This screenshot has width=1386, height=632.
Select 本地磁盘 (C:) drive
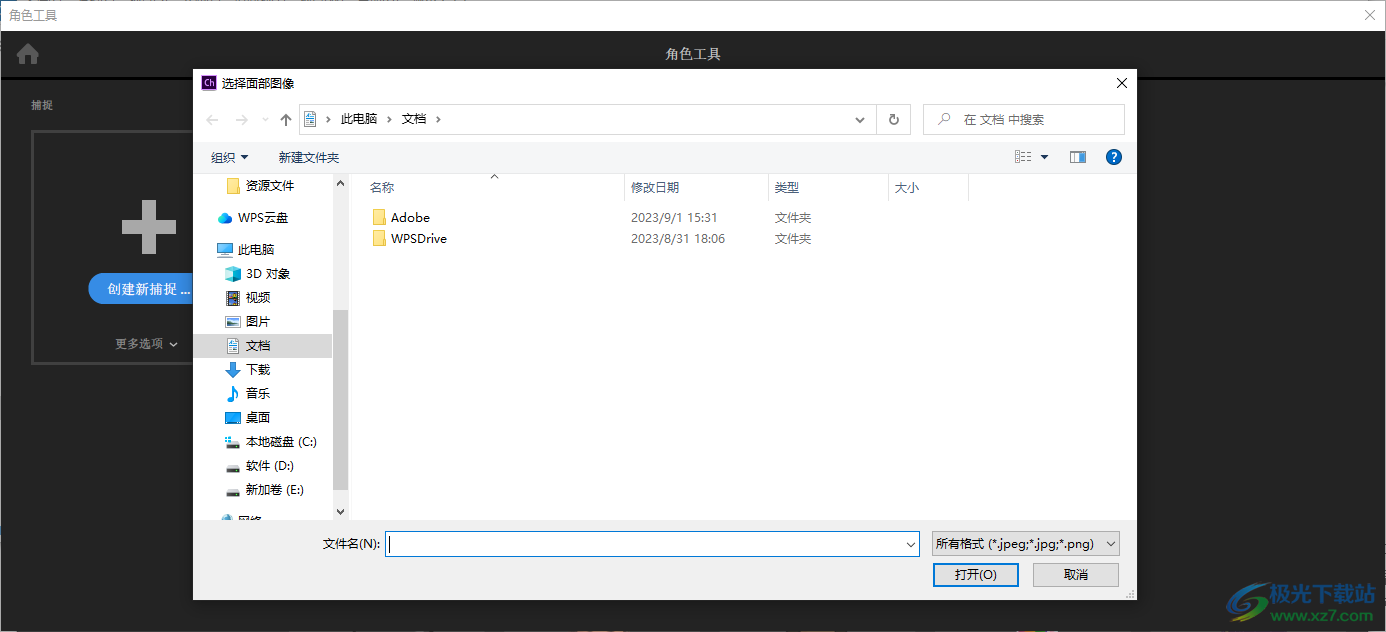point(281,442)
